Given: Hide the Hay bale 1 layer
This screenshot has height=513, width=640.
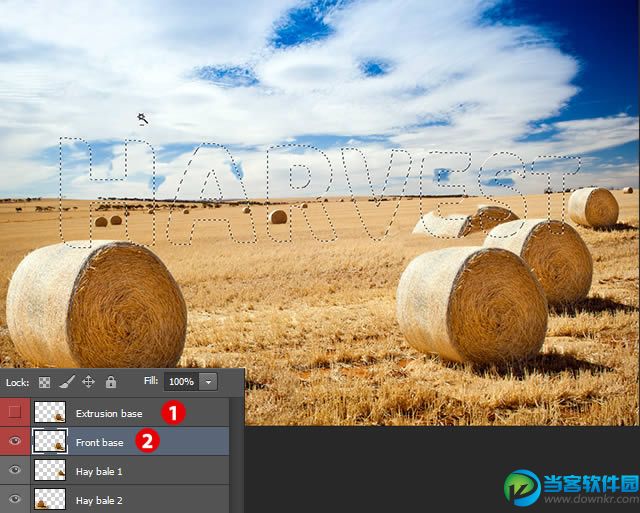Looking at the screenshot, I should coord(15,470).
